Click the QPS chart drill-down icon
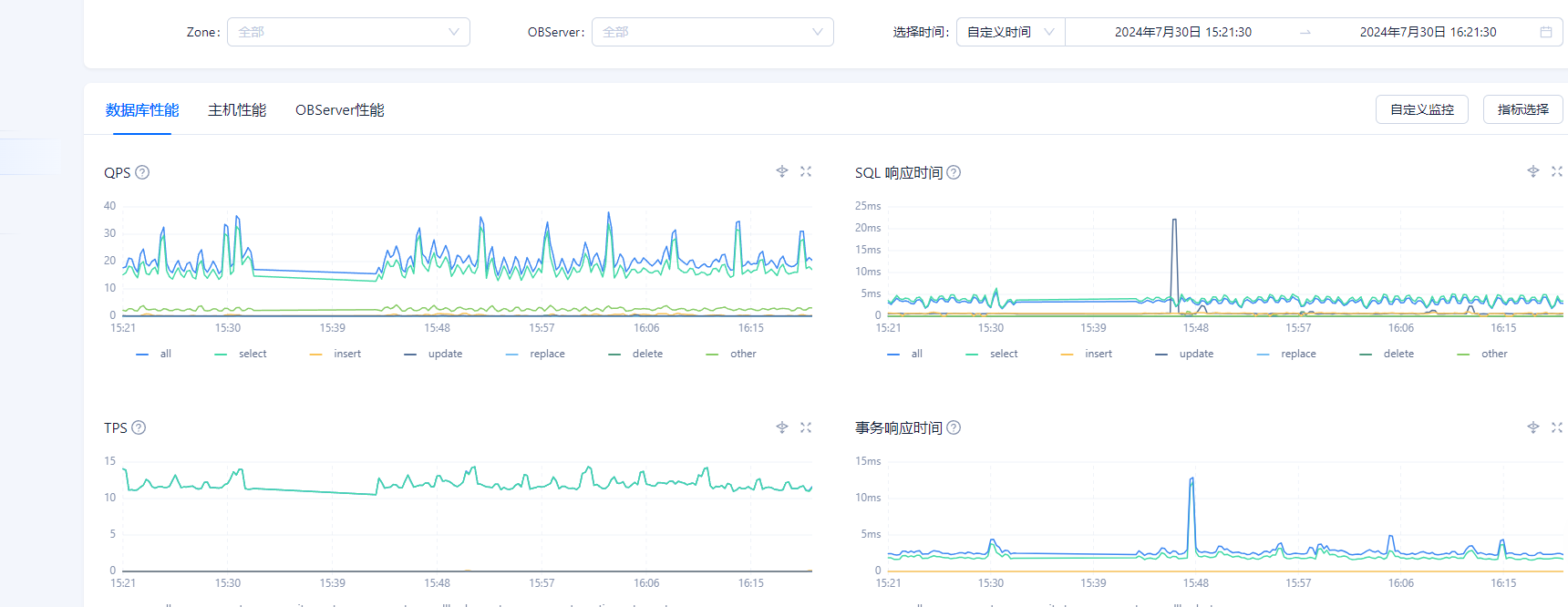 tap(782, 171)
